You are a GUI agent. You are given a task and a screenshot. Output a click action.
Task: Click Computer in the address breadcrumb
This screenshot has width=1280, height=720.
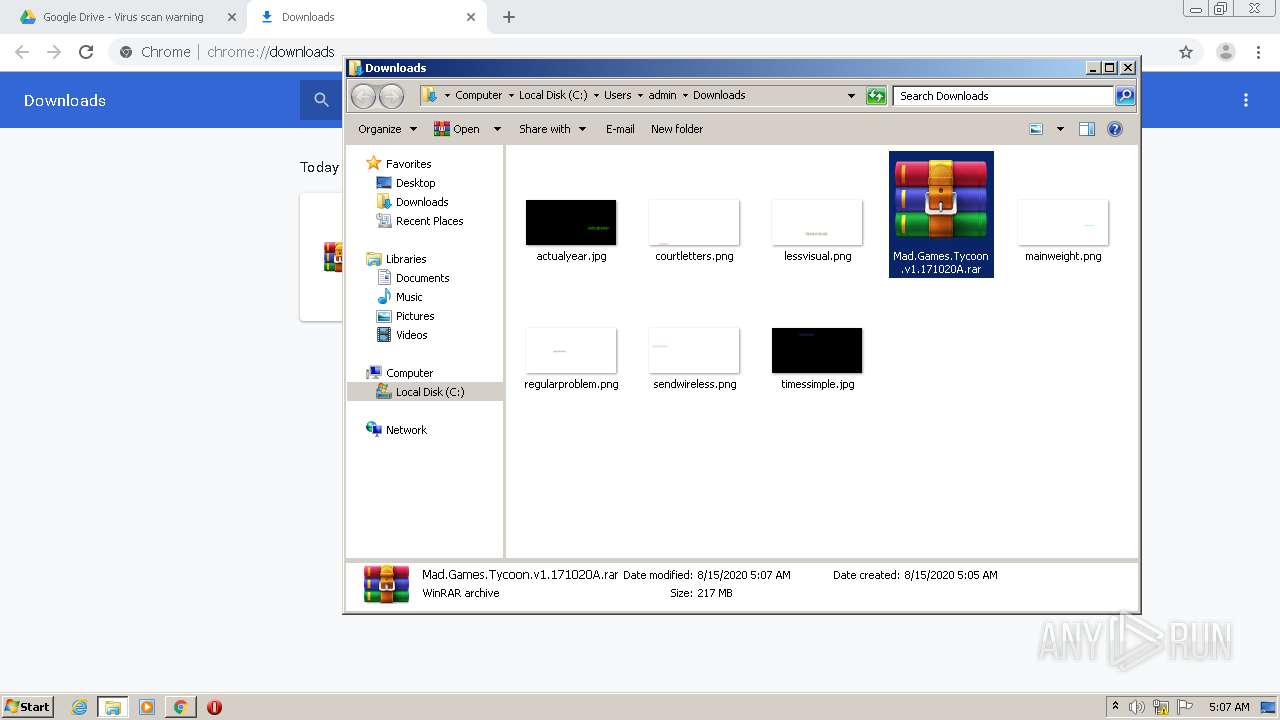pos(479,96)
